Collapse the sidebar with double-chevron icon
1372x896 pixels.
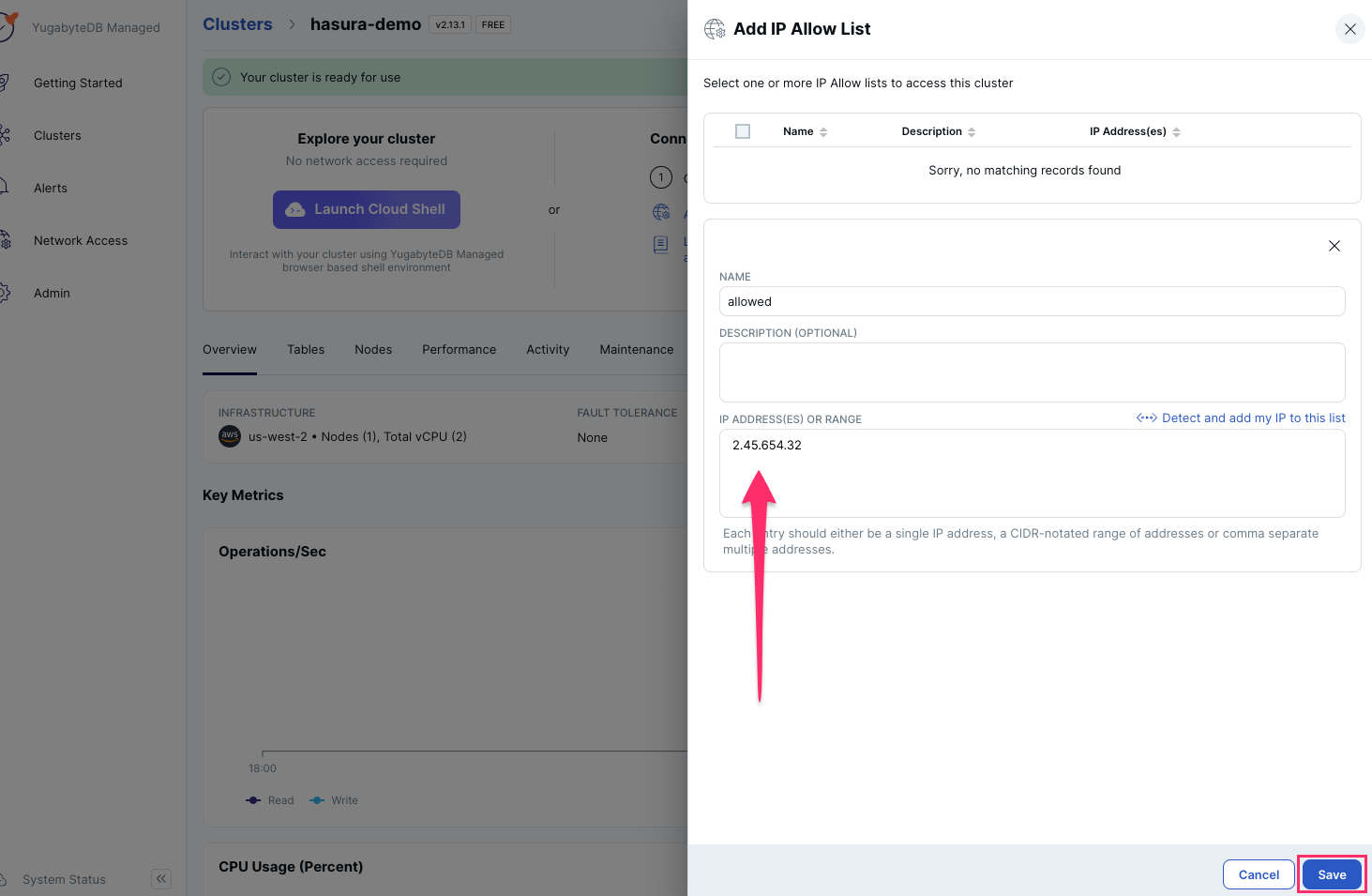[161, 879]
